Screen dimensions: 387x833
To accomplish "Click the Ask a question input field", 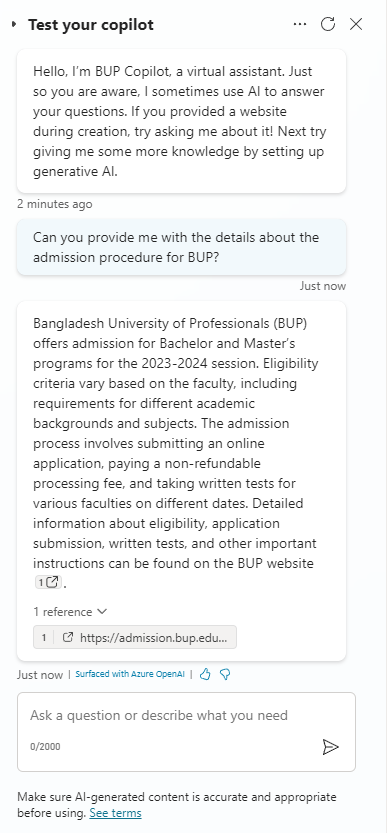I will tap(186, 732).
